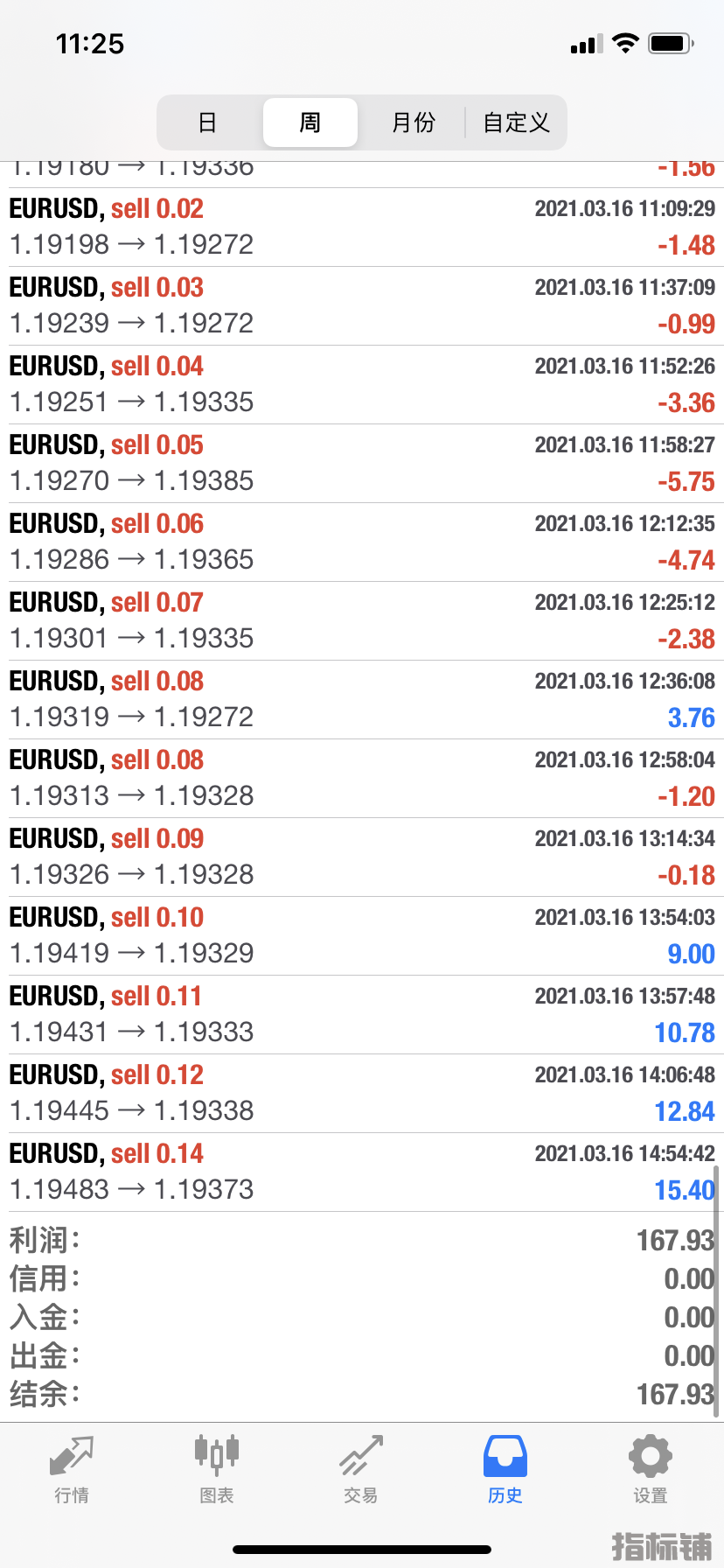
Task: Tap the cellular signal bars icon
Action: (587, 44)
